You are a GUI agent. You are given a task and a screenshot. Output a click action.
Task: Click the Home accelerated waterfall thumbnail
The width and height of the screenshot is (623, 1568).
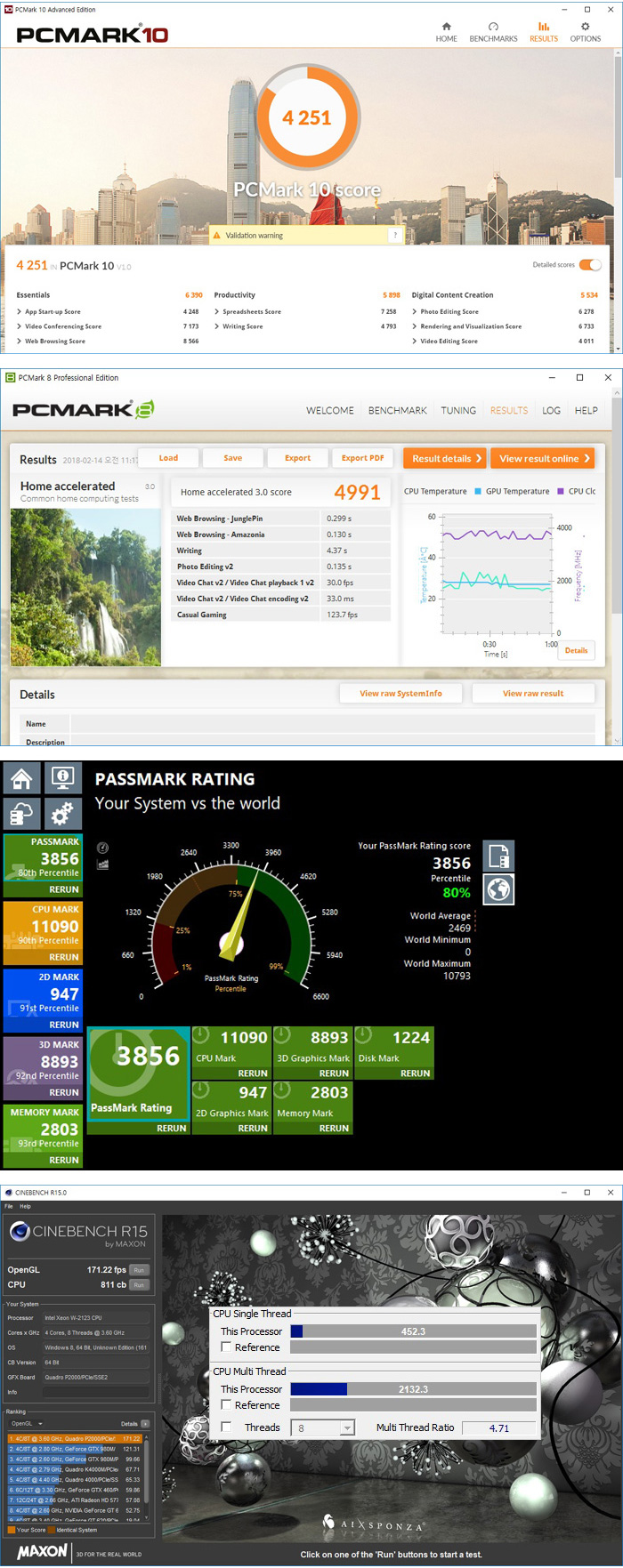[x=85, y=587]
